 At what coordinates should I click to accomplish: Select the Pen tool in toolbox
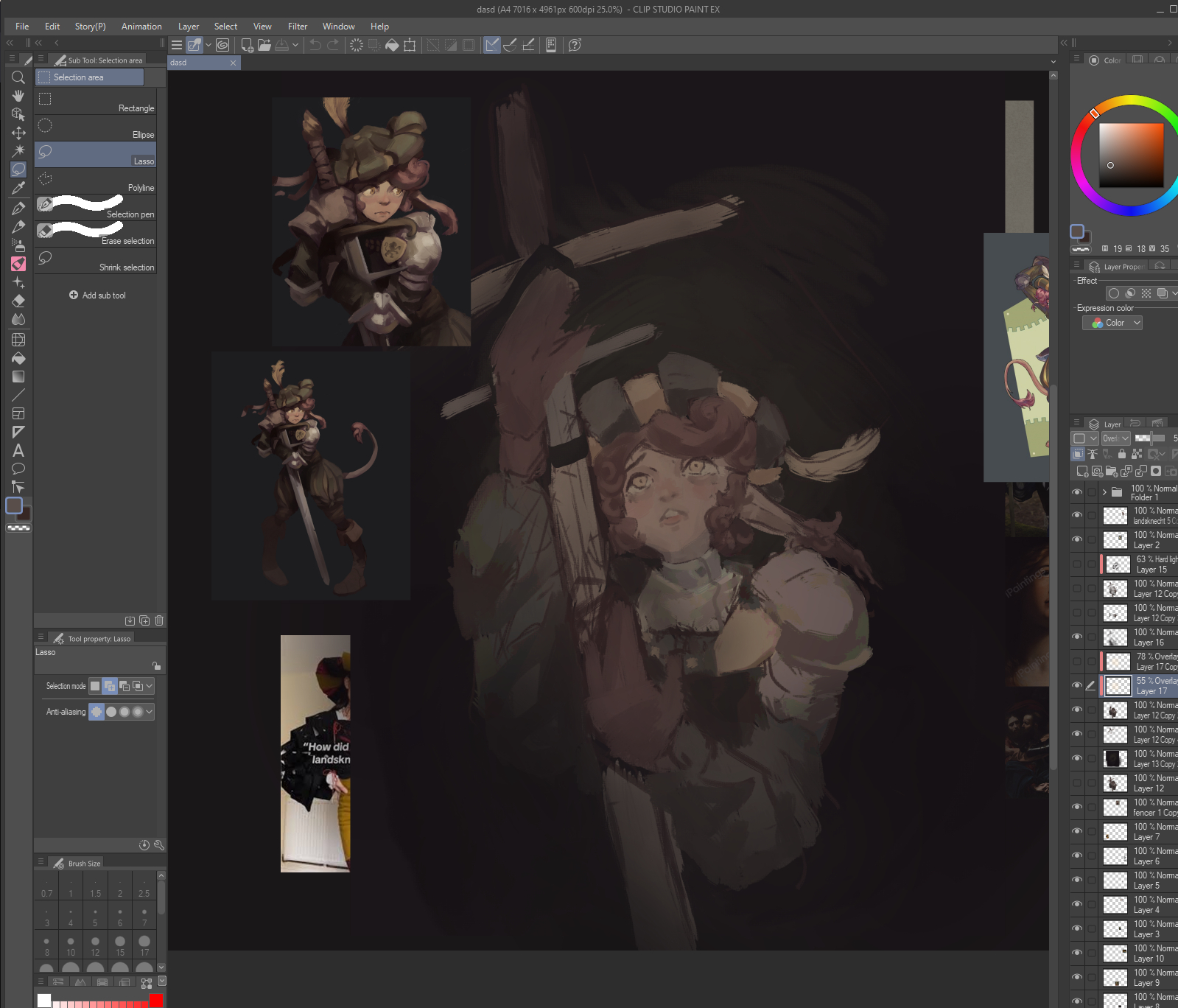click(x=18, y=209)
